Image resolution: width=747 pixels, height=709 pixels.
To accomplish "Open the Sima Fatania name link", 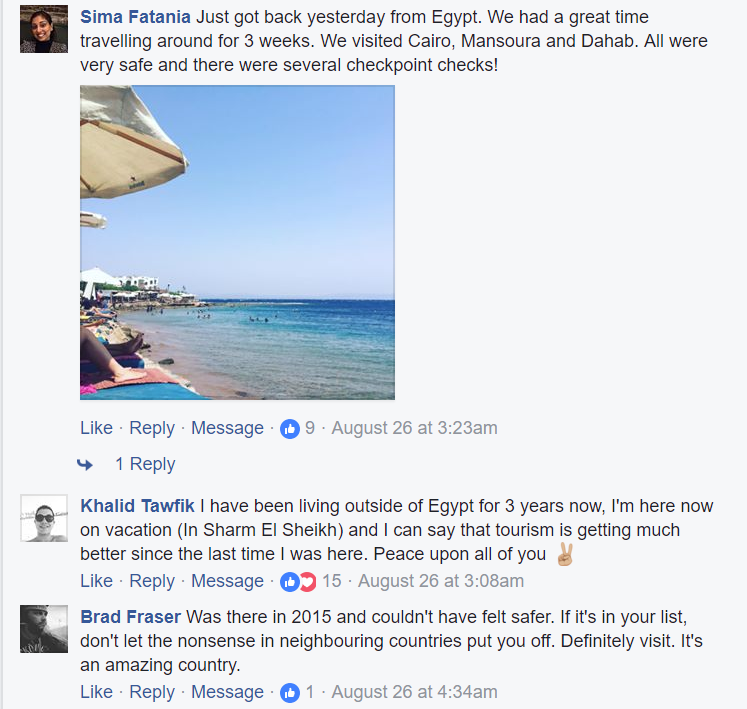I will 135,17.
